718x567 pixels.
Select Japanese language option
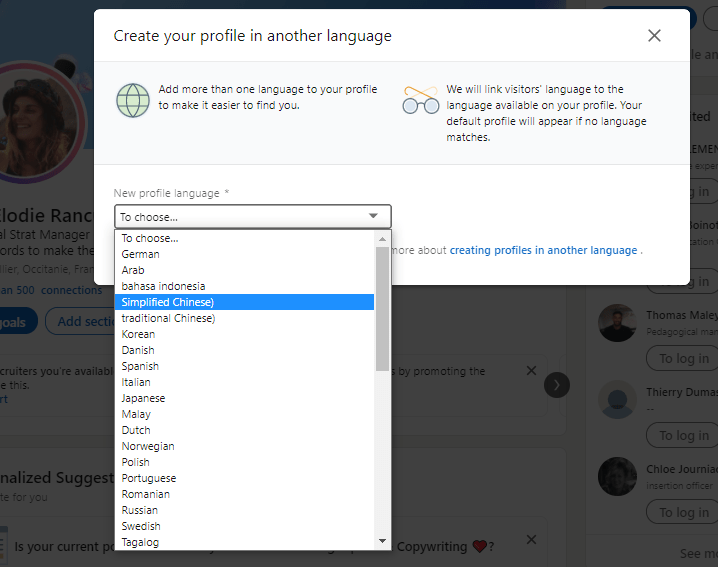pyautogui.click(x=245, y=398)
